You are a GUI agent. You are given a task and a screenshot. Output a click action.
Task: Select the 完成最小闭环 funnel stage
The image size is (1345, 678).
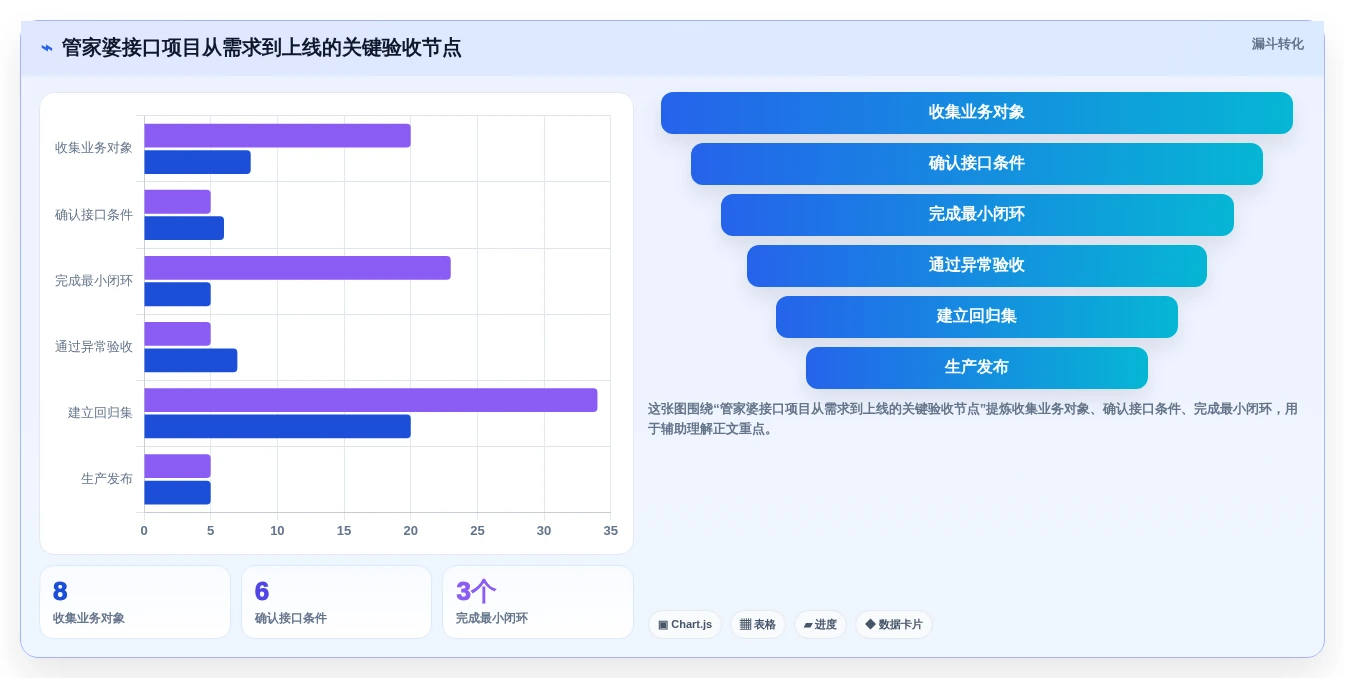[977, 215]
